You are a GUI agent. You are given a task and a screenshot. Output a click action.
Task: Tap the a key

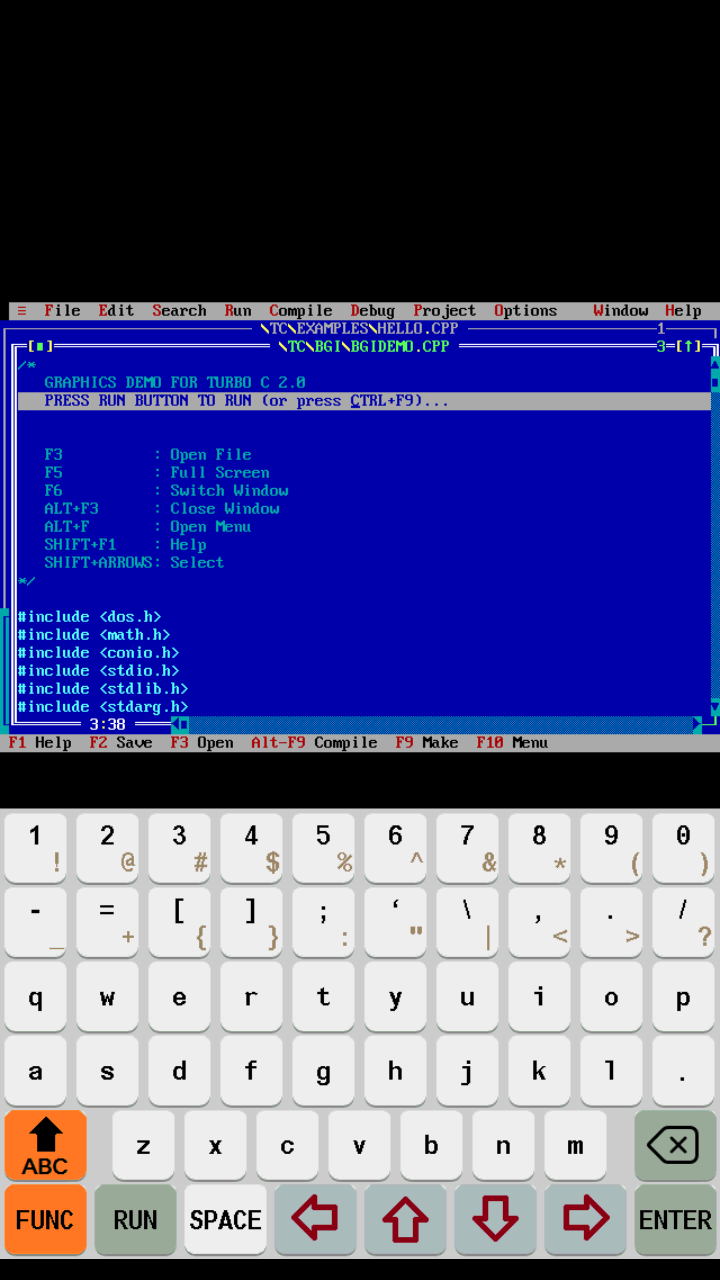coord(36,1071)
